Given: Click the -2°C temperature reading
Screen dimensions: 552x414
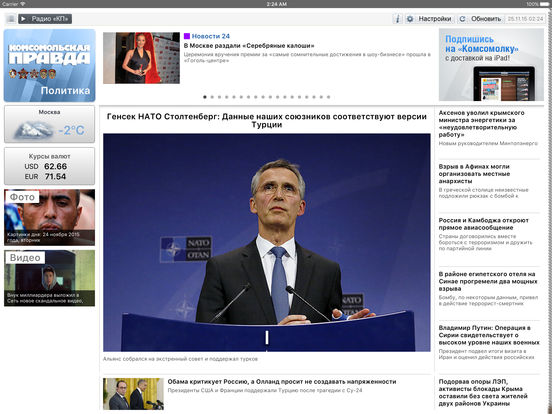Looking at the screenshot, I should (71, 131).
